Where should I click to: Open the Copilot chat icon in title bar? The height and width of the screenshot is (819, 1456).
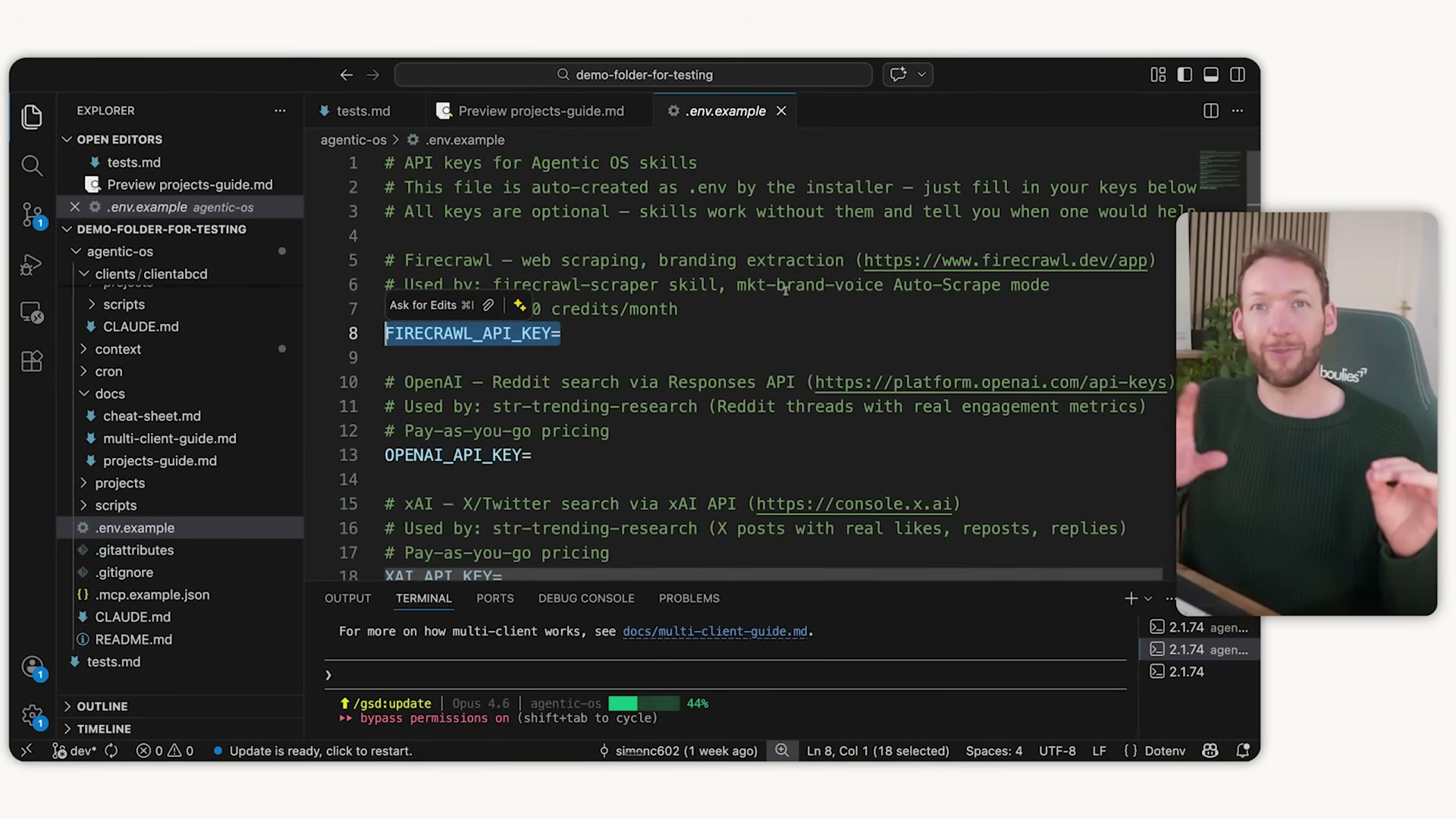[899, 74]
